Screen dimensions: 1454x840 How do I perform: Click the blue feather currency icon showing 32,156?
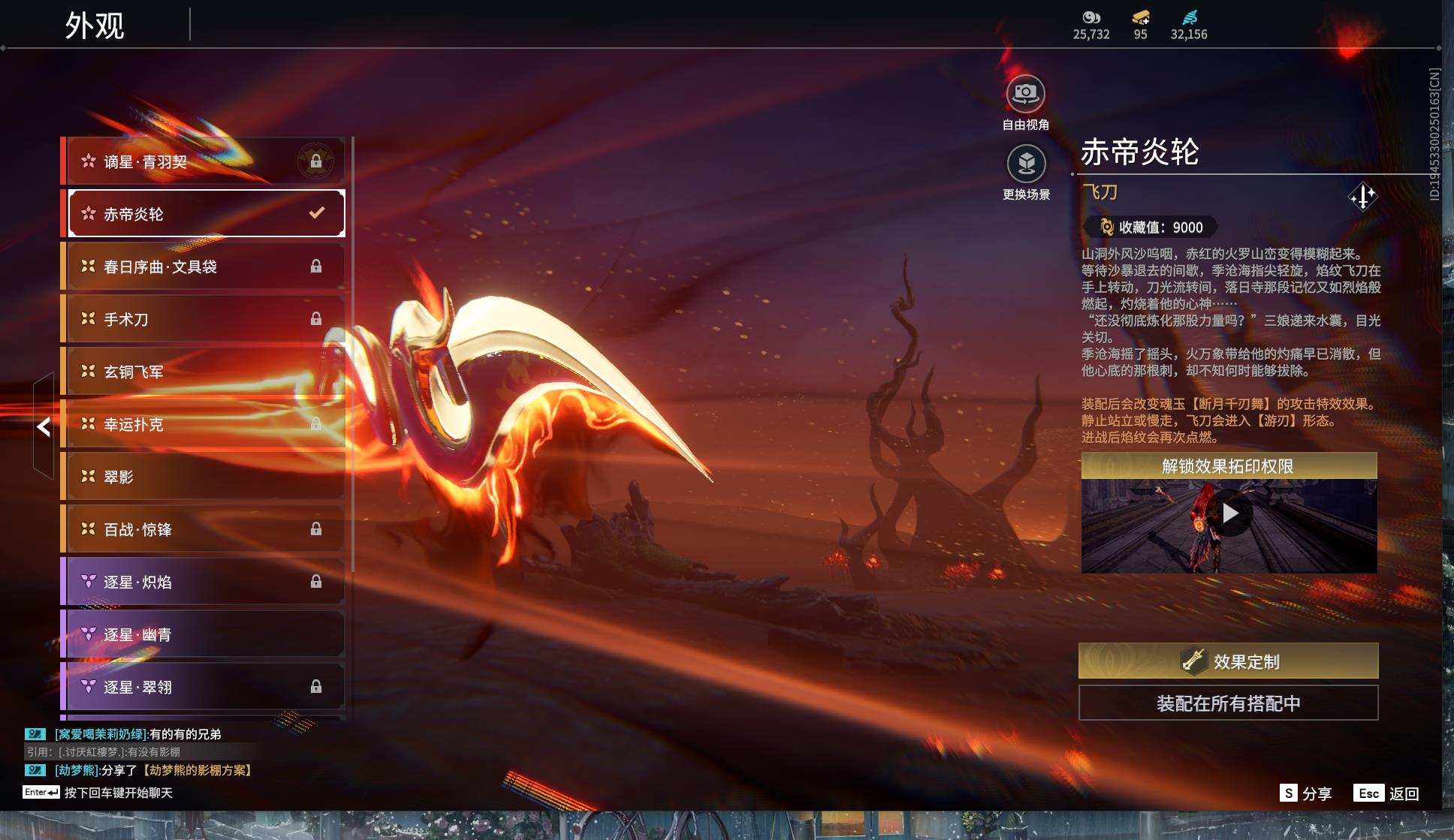coord(1190,17)
